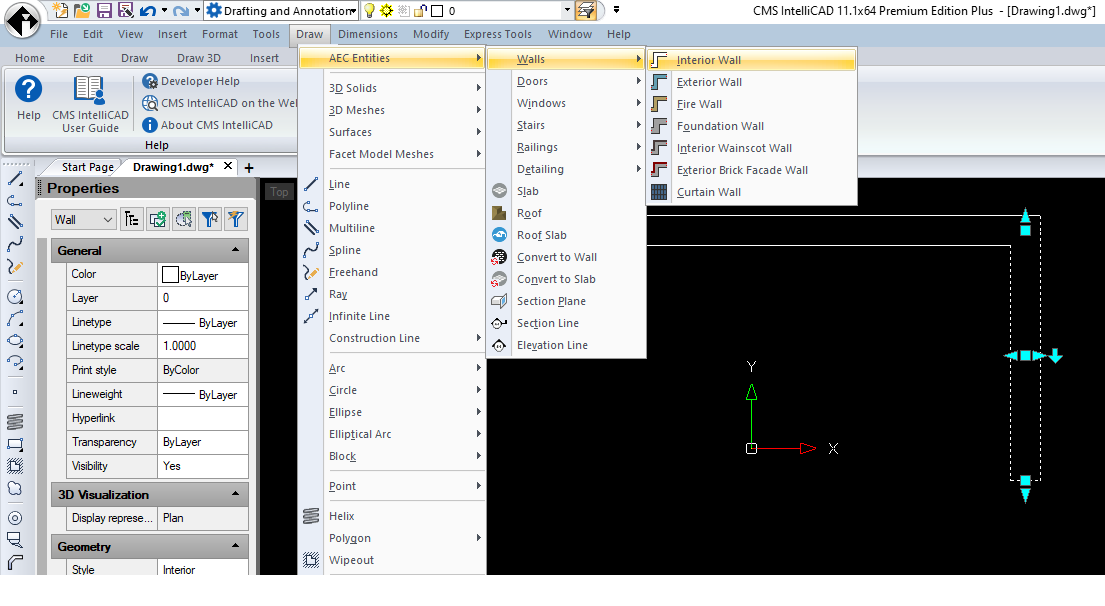Select the Rectangle tool in left toolbar
This screenshot has width=1105, height=606.
15,445
